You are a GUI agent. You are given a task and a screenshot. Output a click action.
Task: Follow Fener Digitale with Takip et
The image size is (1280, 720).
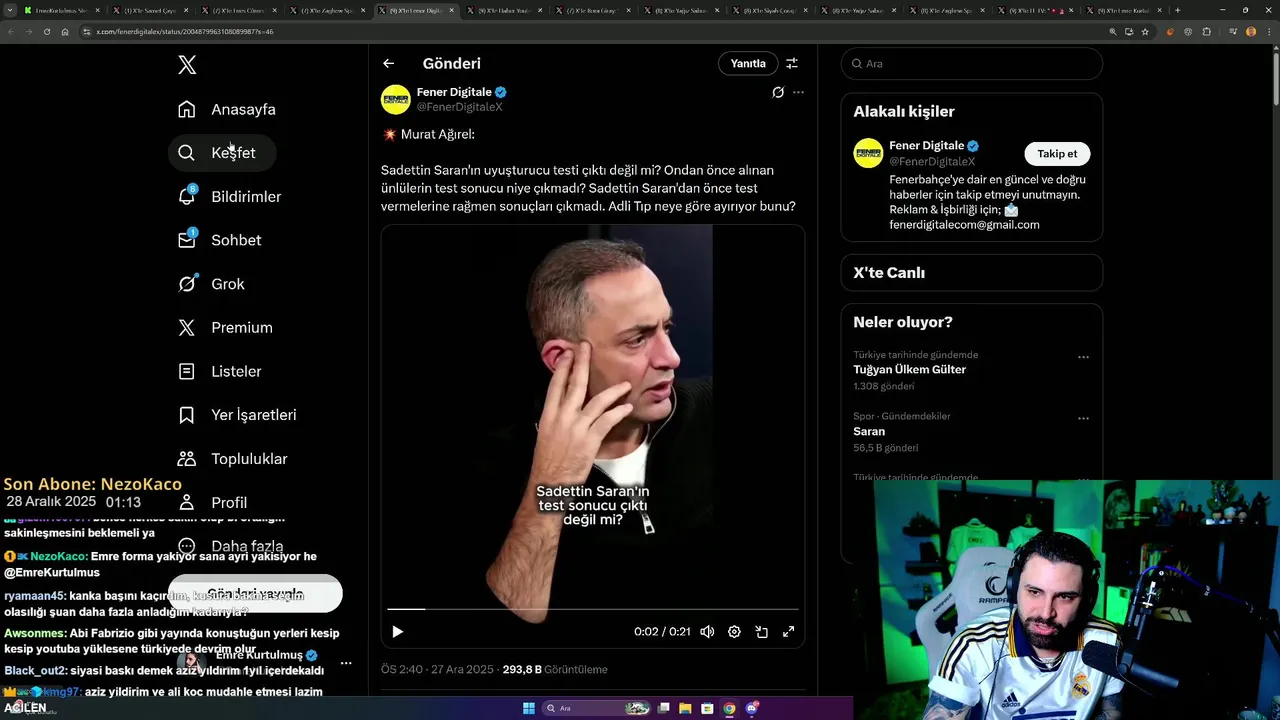pos(1057,154)
